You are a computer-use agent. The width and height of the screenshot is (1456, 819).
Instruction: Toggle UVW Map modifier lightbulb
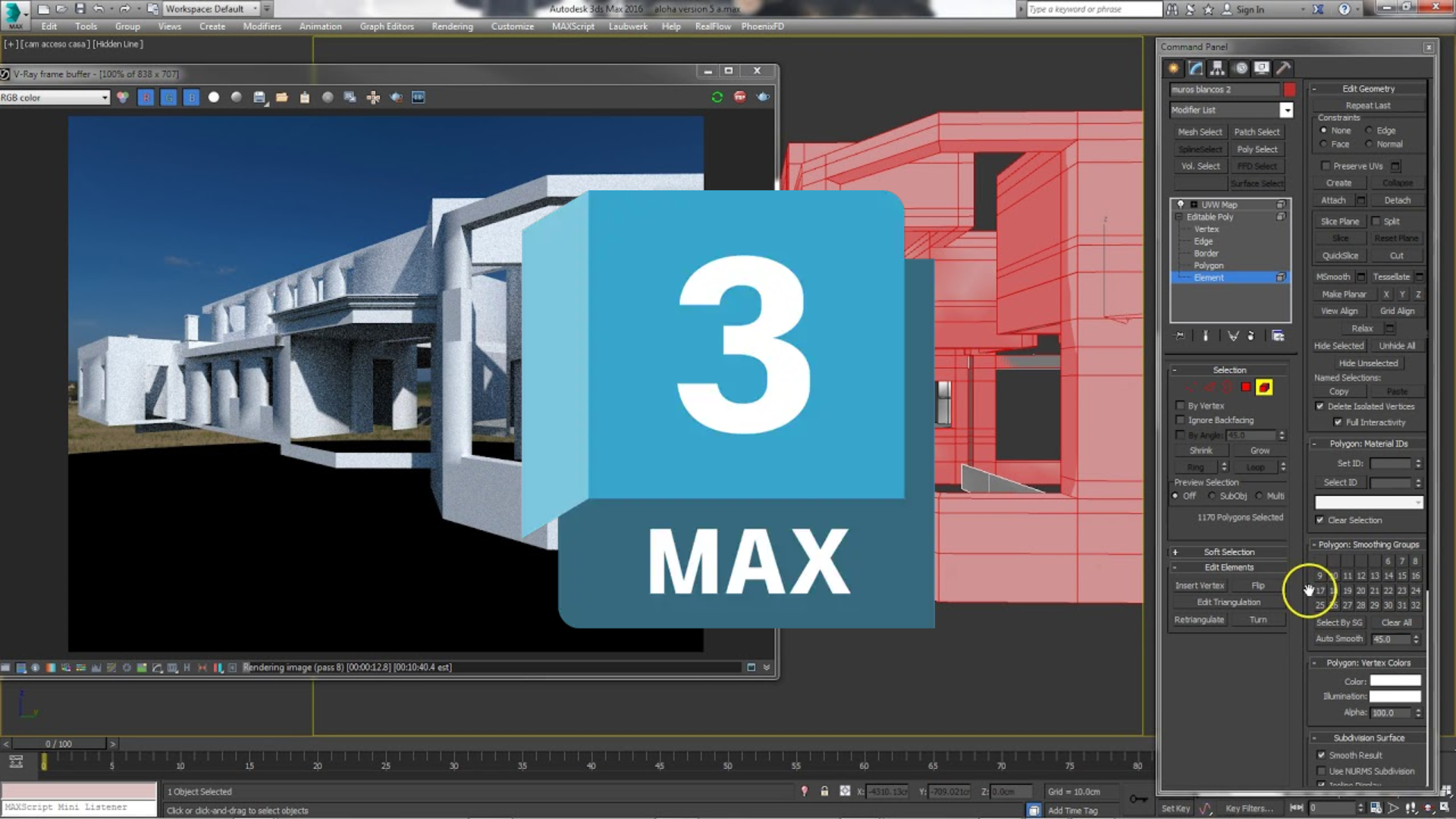pyautogui.click(x=1181, y=205)
